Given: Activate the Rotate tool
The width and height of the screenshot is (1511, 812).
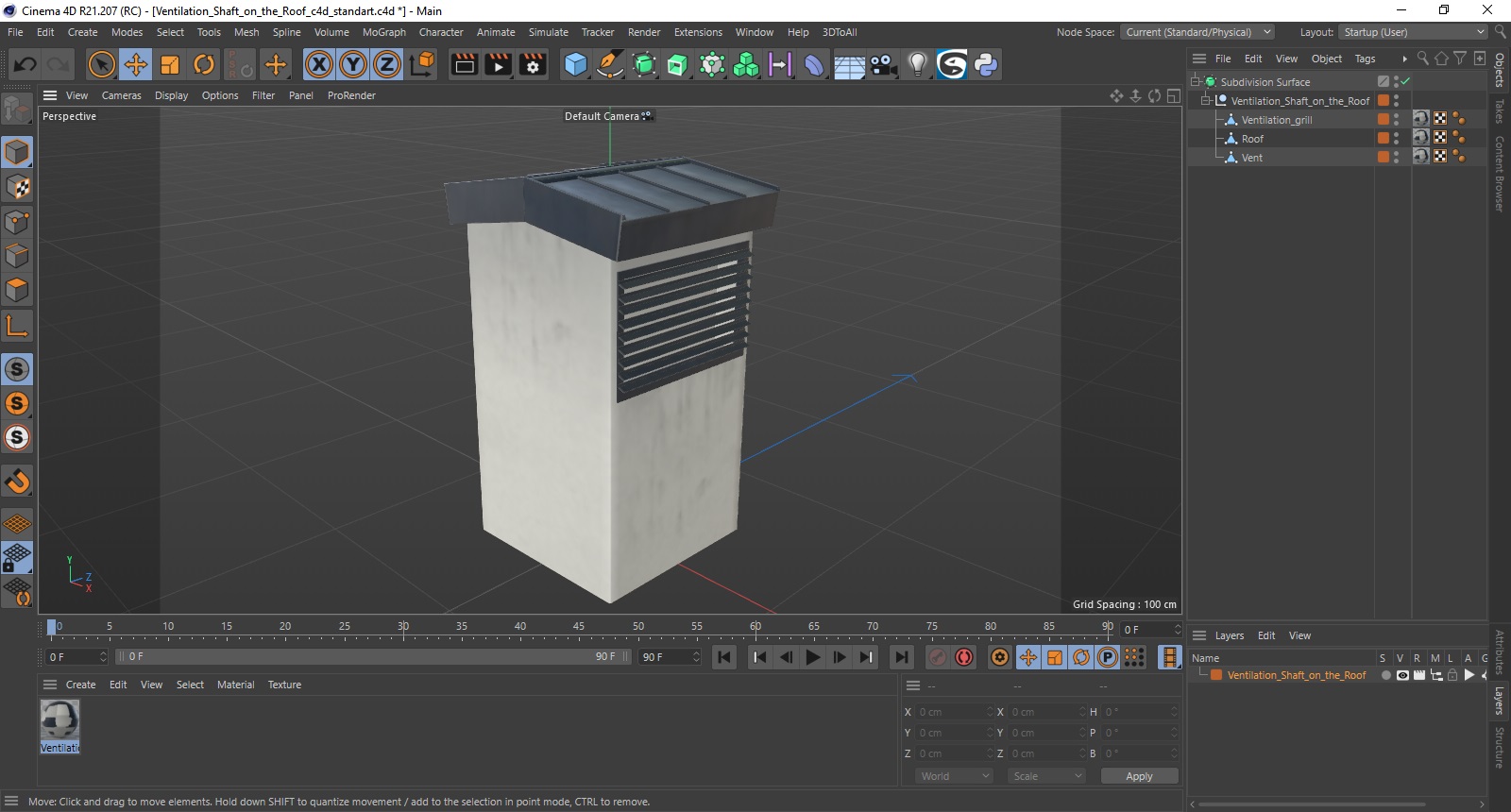Looking at the screenshot, I should 204,64.
